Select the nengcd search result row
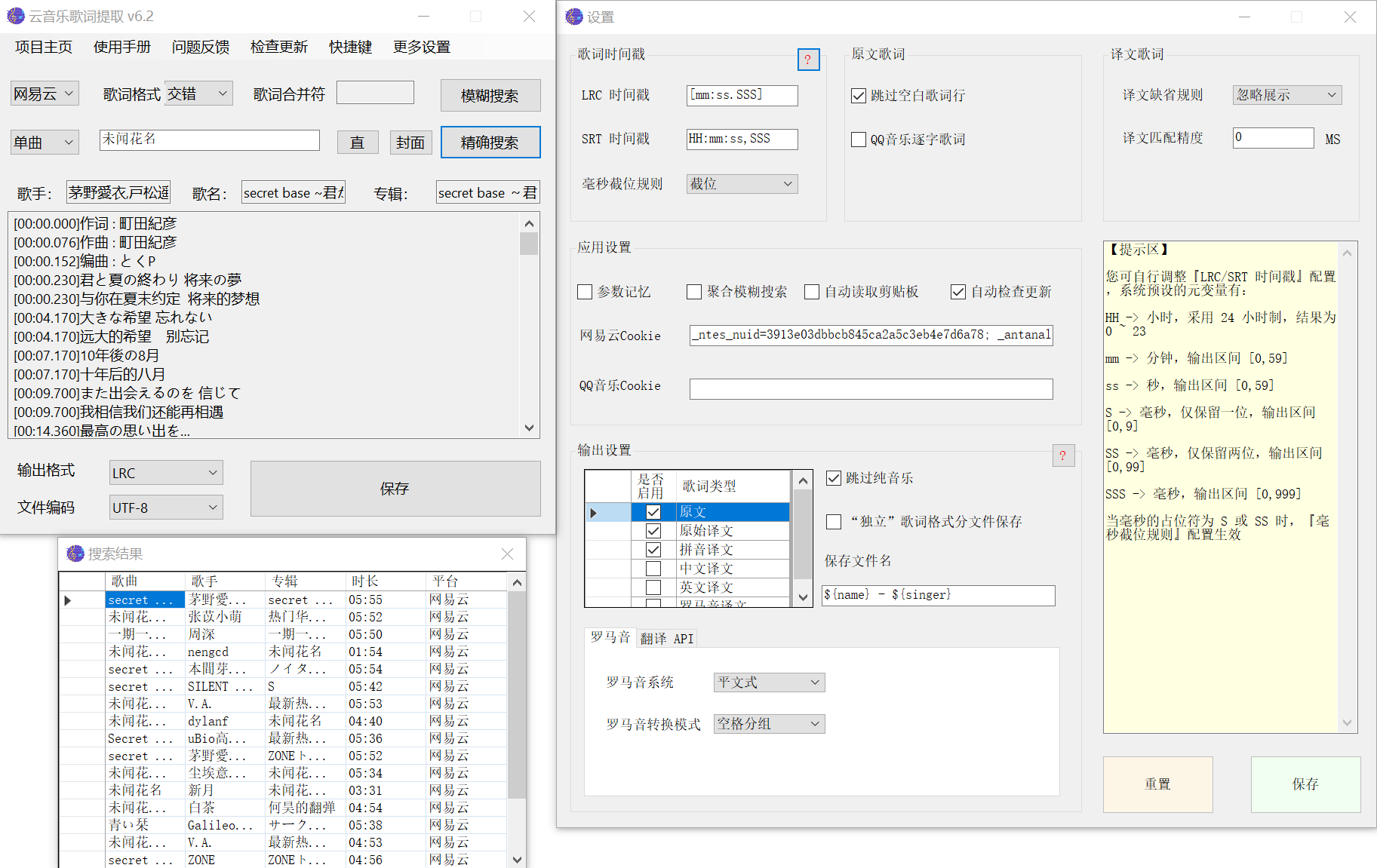Viewport: 1377px width, 868px height. (283, 652)
